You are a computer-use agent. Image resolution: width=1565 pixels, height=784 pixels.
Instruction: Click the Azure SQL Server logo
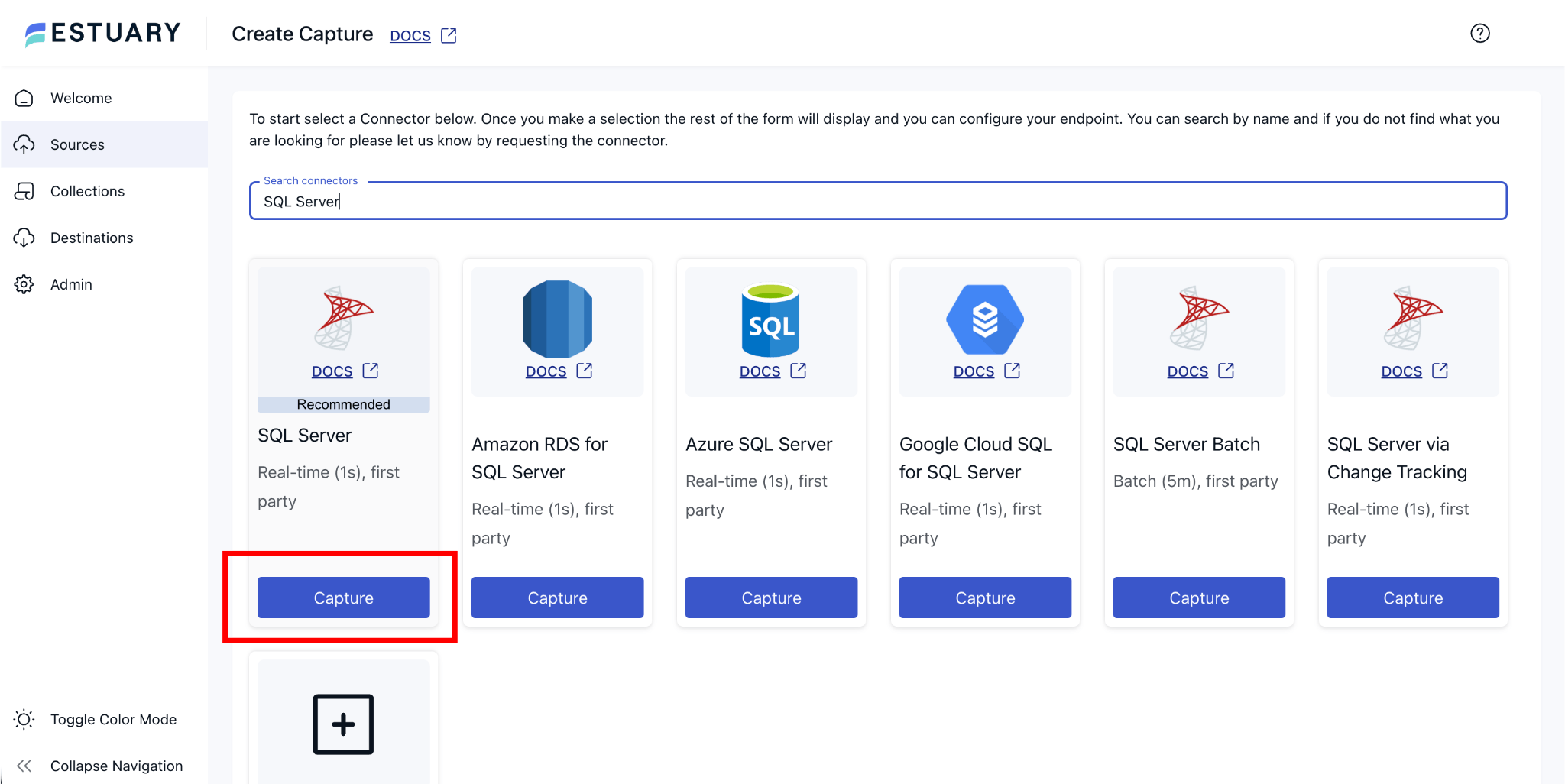771,319
